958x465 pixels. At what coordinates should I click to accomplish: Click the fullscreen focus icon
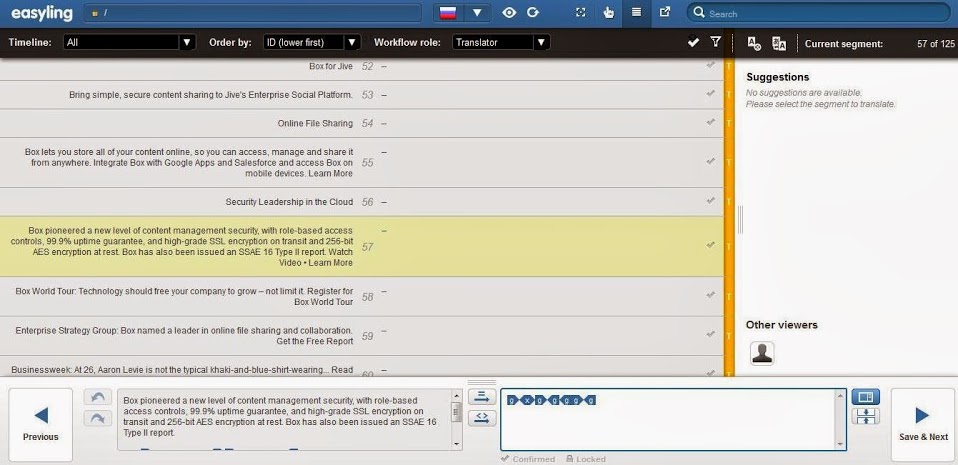coord(581,13)
